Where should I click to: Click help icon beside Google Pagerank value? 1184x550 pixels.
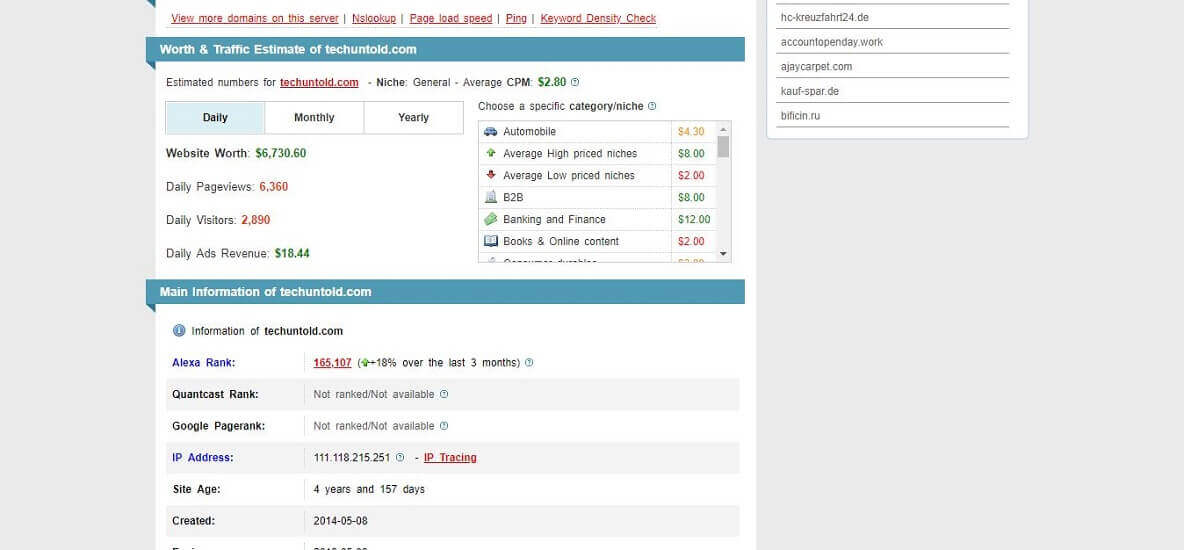coord(444,426)
